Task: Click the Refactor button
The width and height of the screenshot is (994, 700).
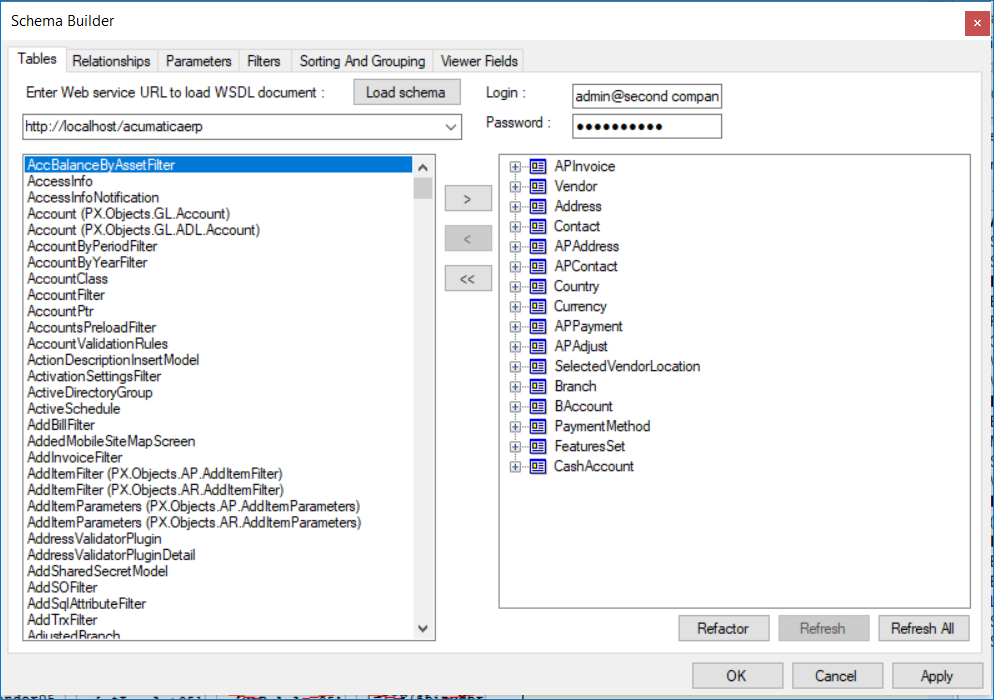Action: (x=723, y=628)
